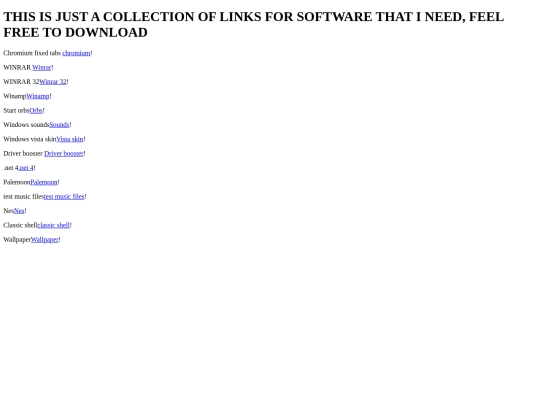Follow the Nes hyperlink
Image resolution: width=540 pixels, height=405 pixels.
pyautogui.click(x=19, y=211)
